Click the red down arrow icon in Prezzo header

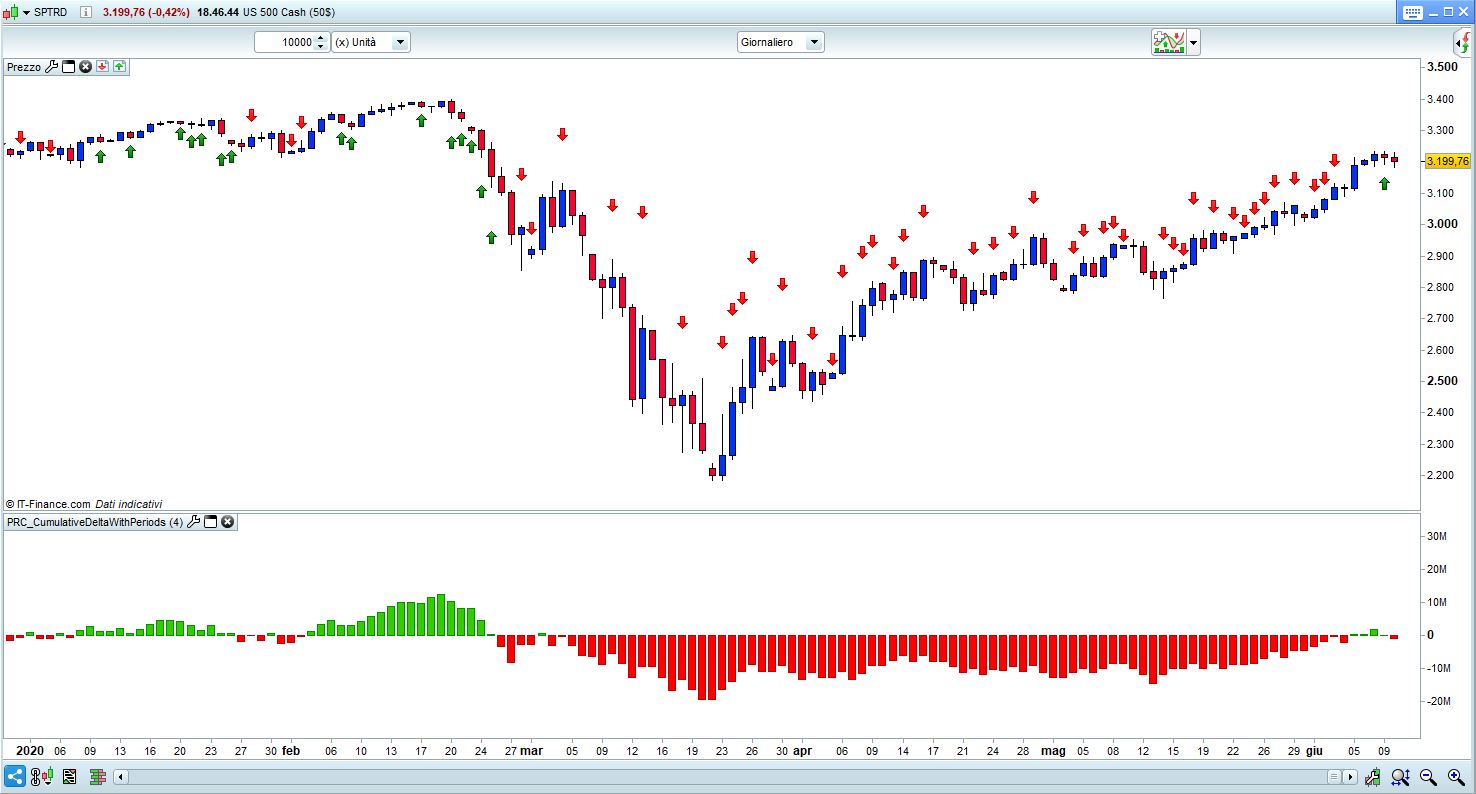tap(102, 67)
